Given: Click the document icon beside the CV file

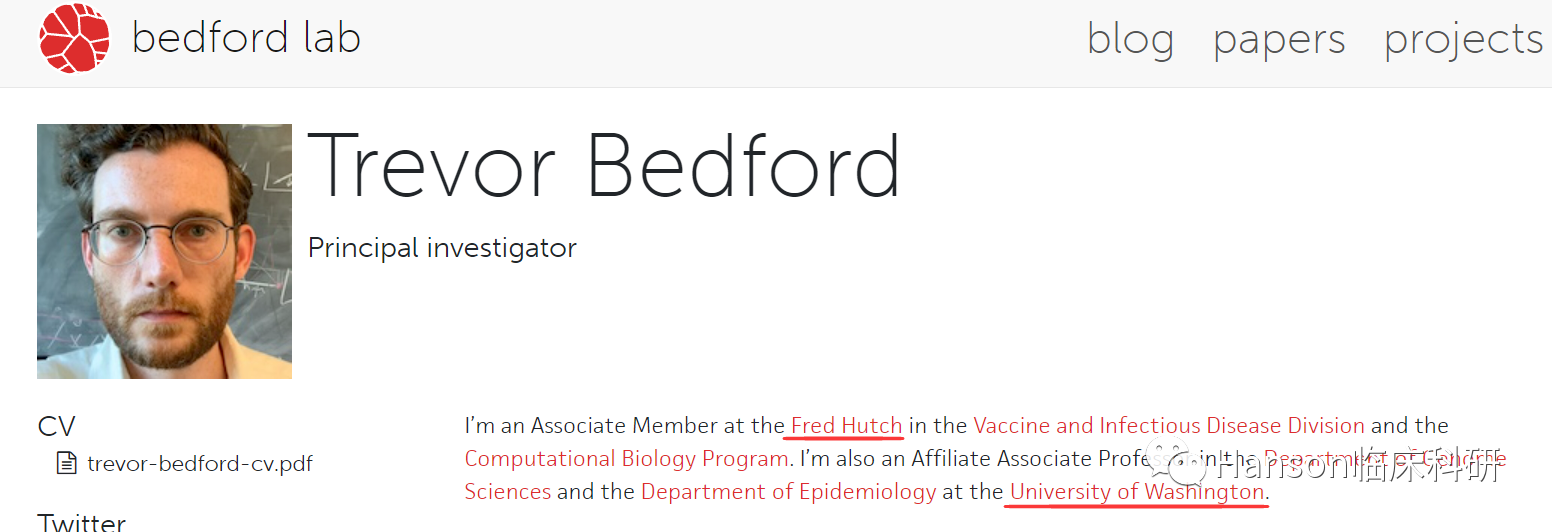Looking at the screenshot, I should (67, 464).
